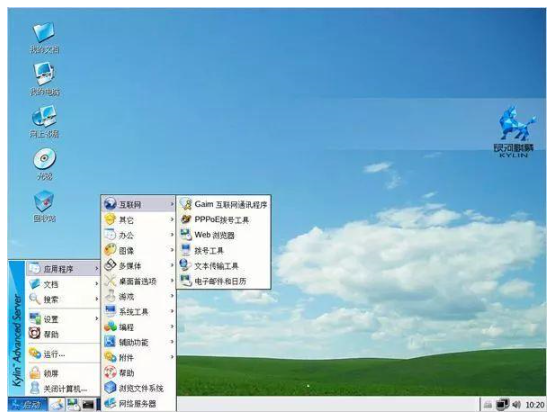Click 锁屏 lock screen entry
Screen dimensions: 555x419
pos(63,373)
